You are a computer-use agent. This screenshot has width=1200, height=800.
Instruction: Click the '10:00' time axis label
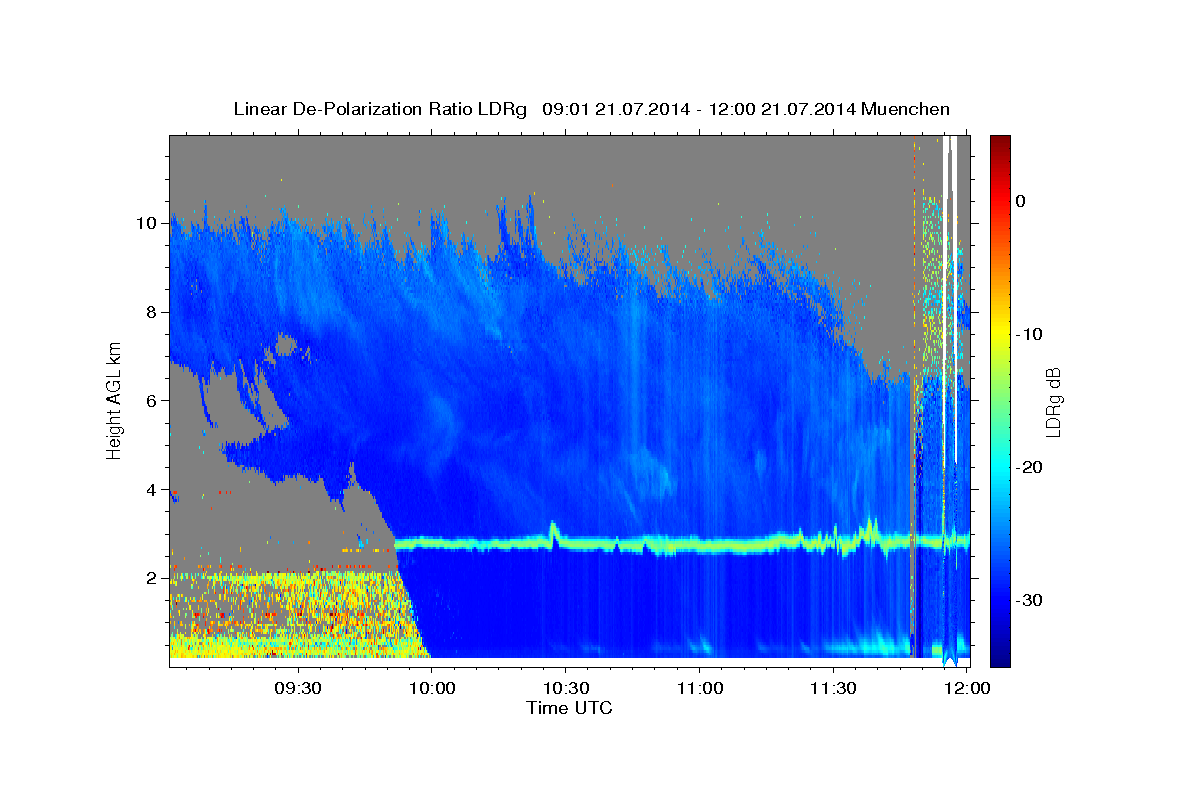(x=432, y=688)
